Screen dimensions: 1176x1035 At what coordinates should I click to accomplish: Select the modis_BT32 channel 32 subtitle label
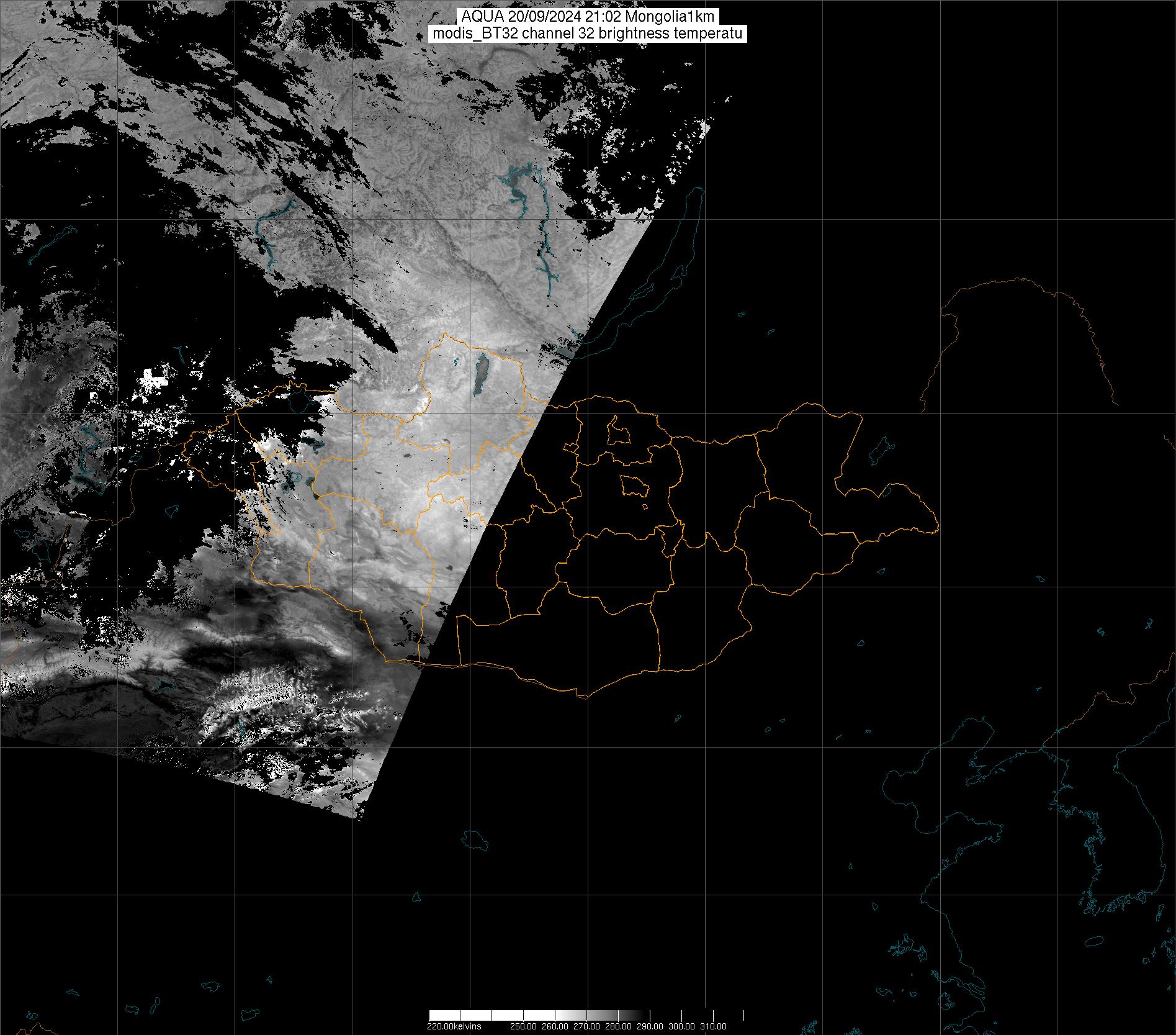pyautogui.click(x=588, y=34)
